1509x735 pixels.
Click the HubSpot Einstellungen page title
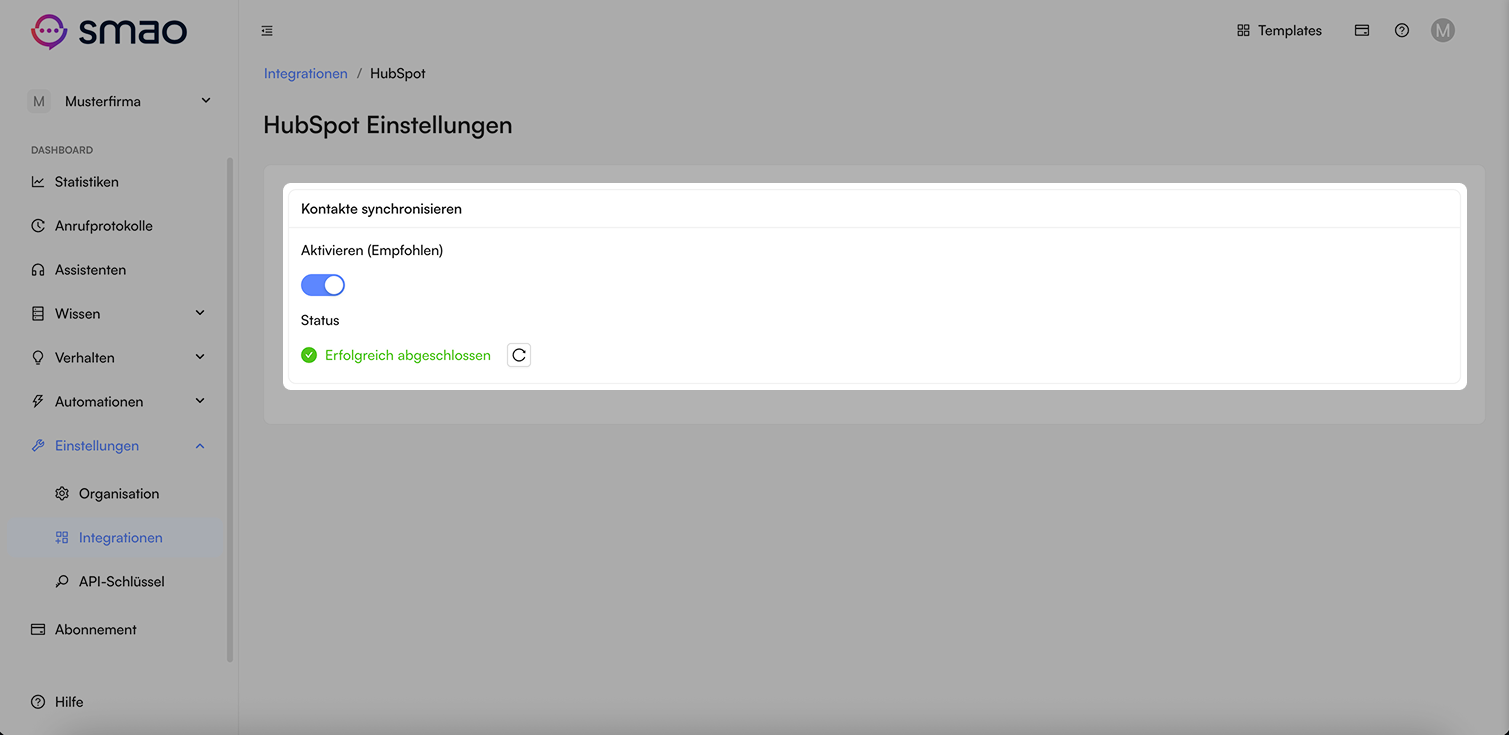[x=388, y=125]
